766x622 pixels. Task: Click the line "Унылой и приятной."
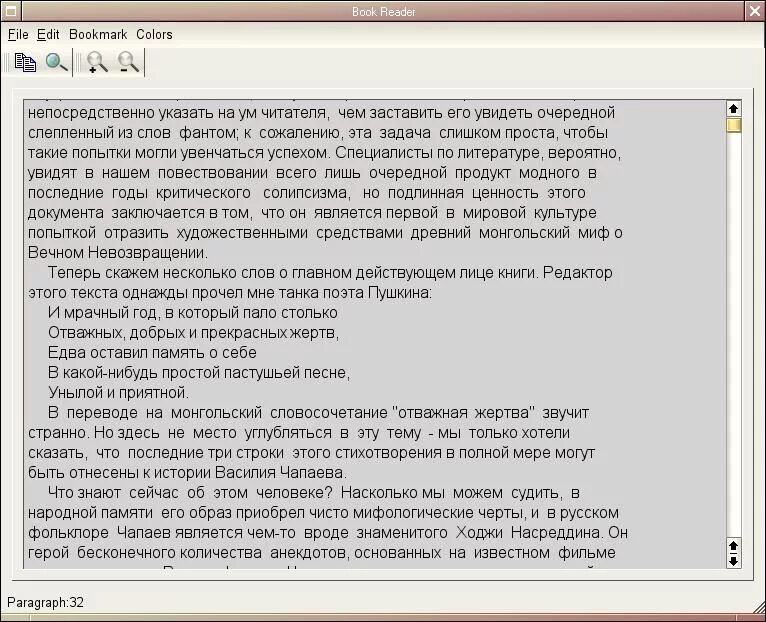(x=118, y=393)
